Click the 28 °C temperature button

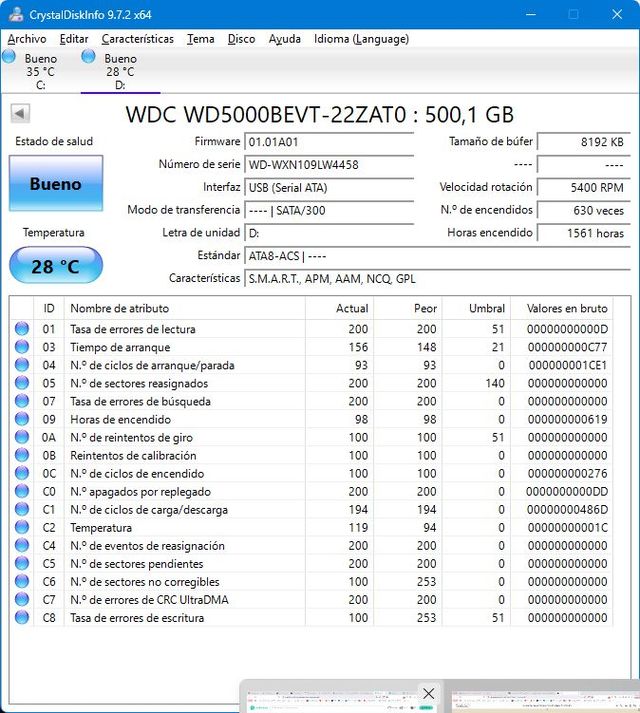[x=55, y=266]
